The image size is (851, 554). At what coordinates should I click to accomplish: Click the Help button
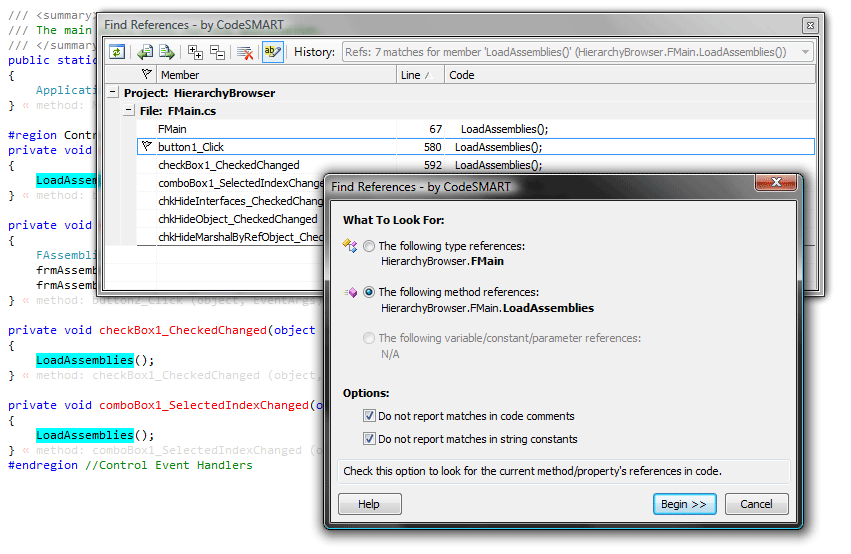[370, 504]
